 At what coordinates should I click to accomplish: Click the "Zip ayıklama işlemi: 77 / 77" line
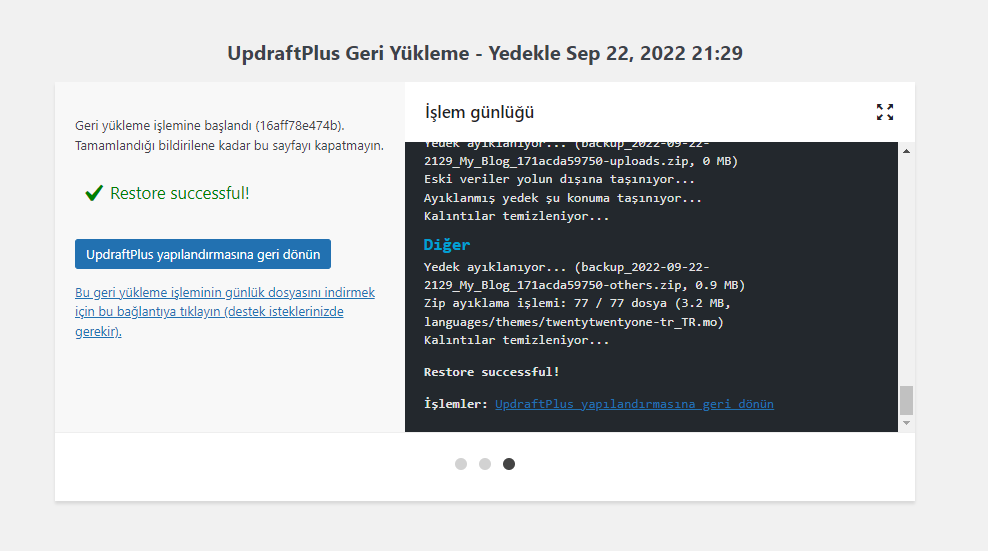coord(577,303)
